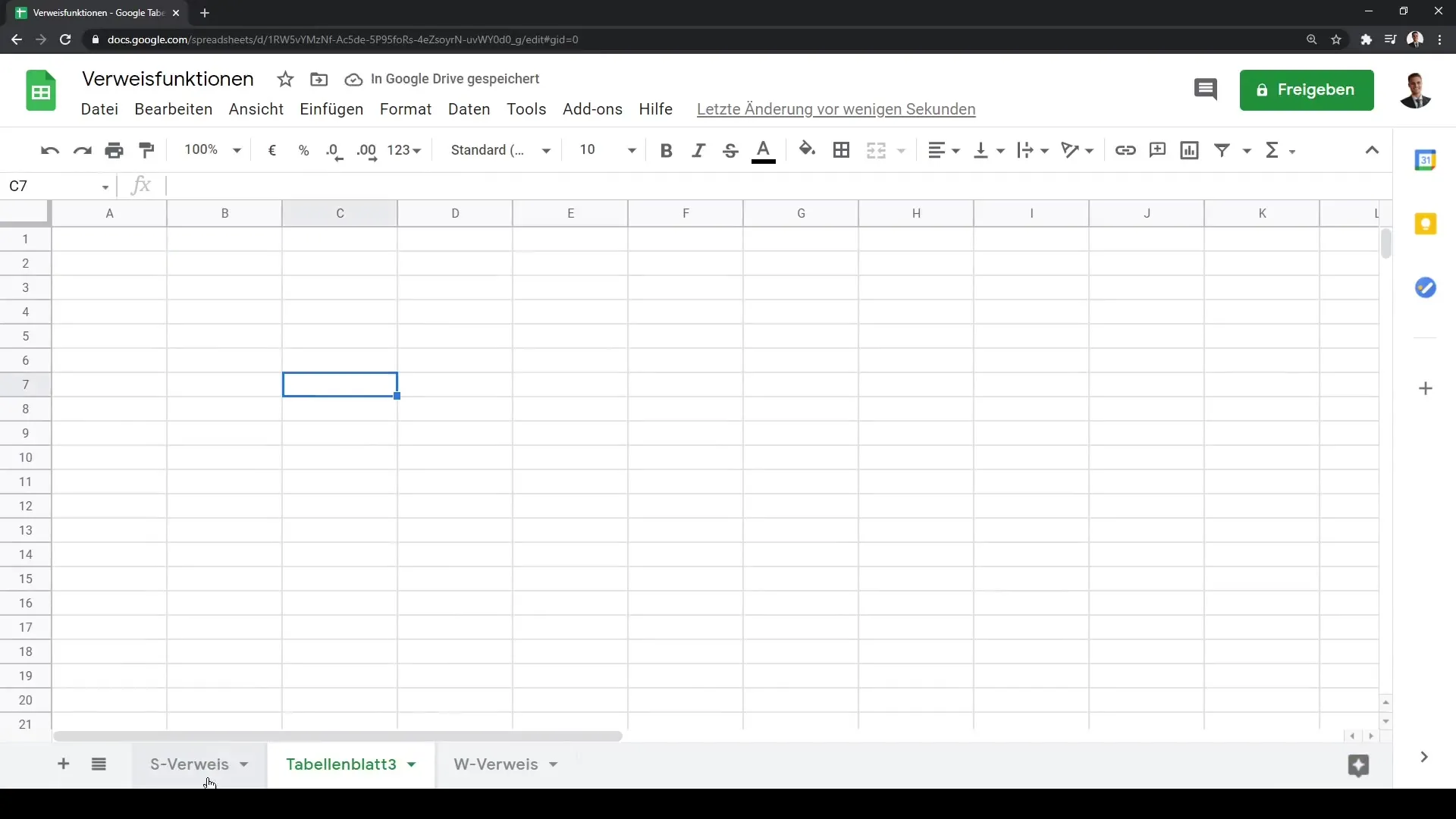Add a new sheet with plus button
This screenshot has height=819, width=1456.
point(64,764)
